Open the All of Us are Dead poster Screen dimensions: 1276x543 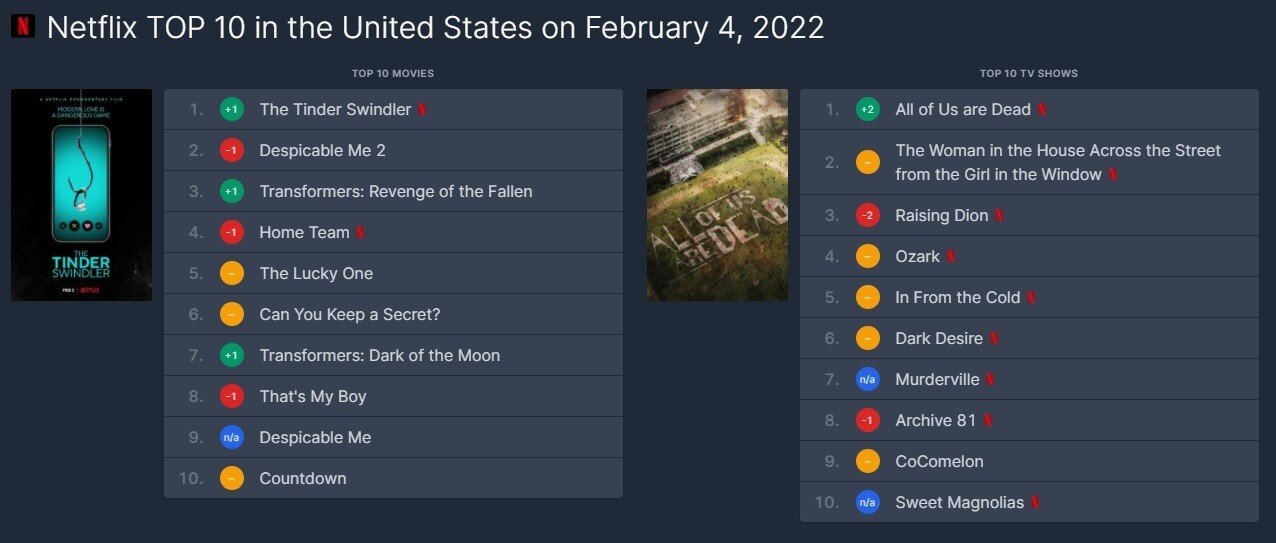[717, 195]
